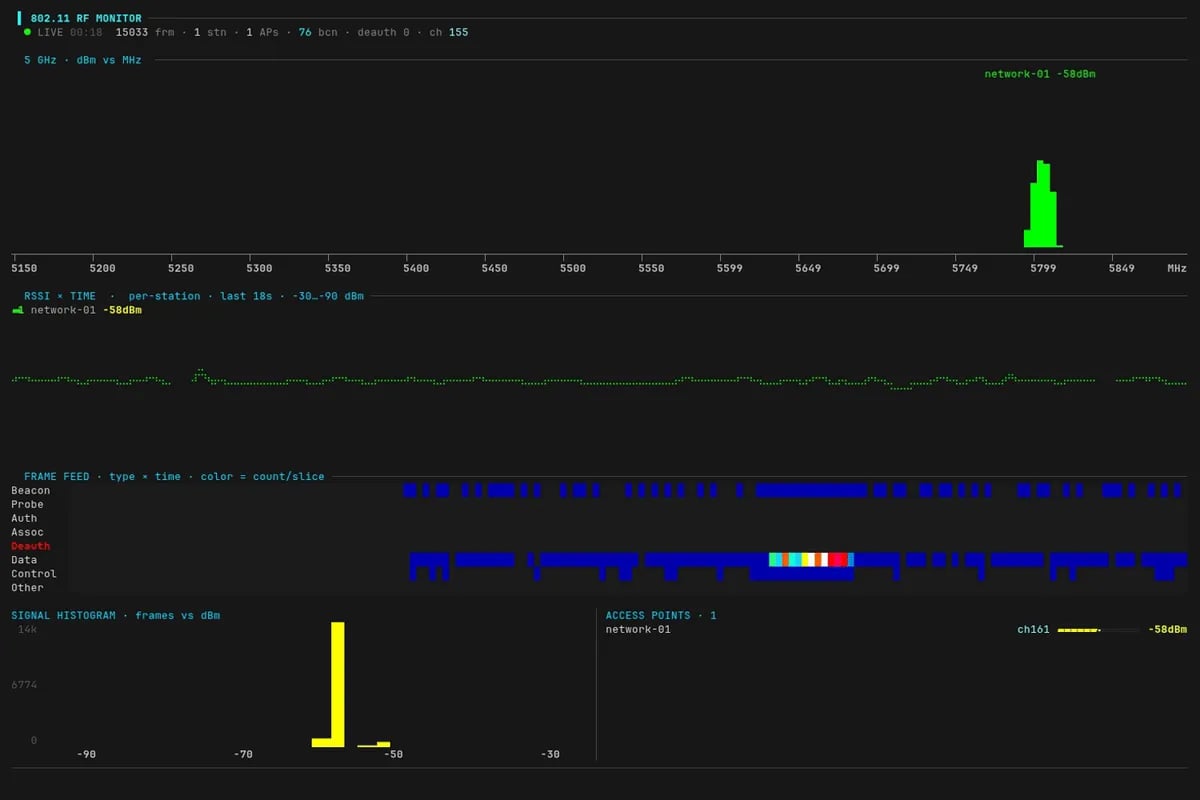
Task: Click the -30…-90 dBm range label
Action: 328,296
